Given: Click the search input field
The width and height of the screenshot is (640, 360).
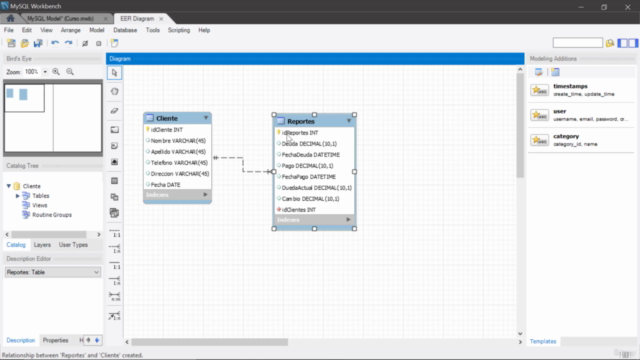Looking at the screenshot, I should click(x=578, y=43).
